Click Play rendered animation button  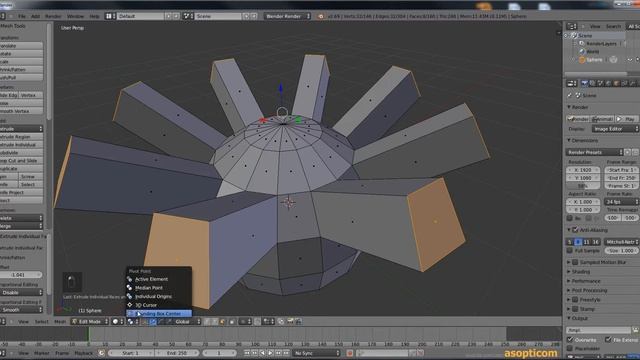[627, 119]
